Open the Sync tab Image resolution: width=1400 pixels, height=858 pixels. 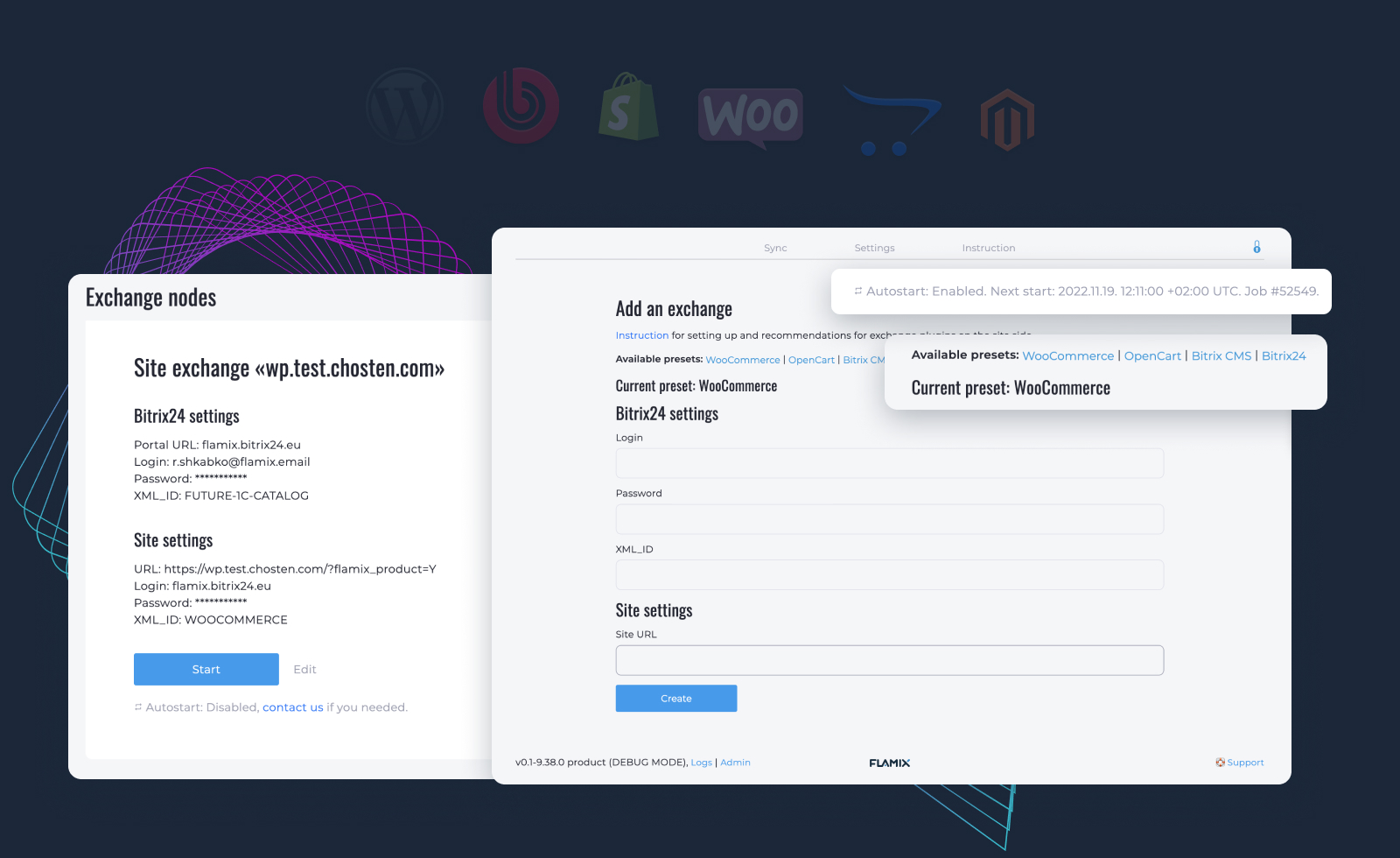(775, 248)
